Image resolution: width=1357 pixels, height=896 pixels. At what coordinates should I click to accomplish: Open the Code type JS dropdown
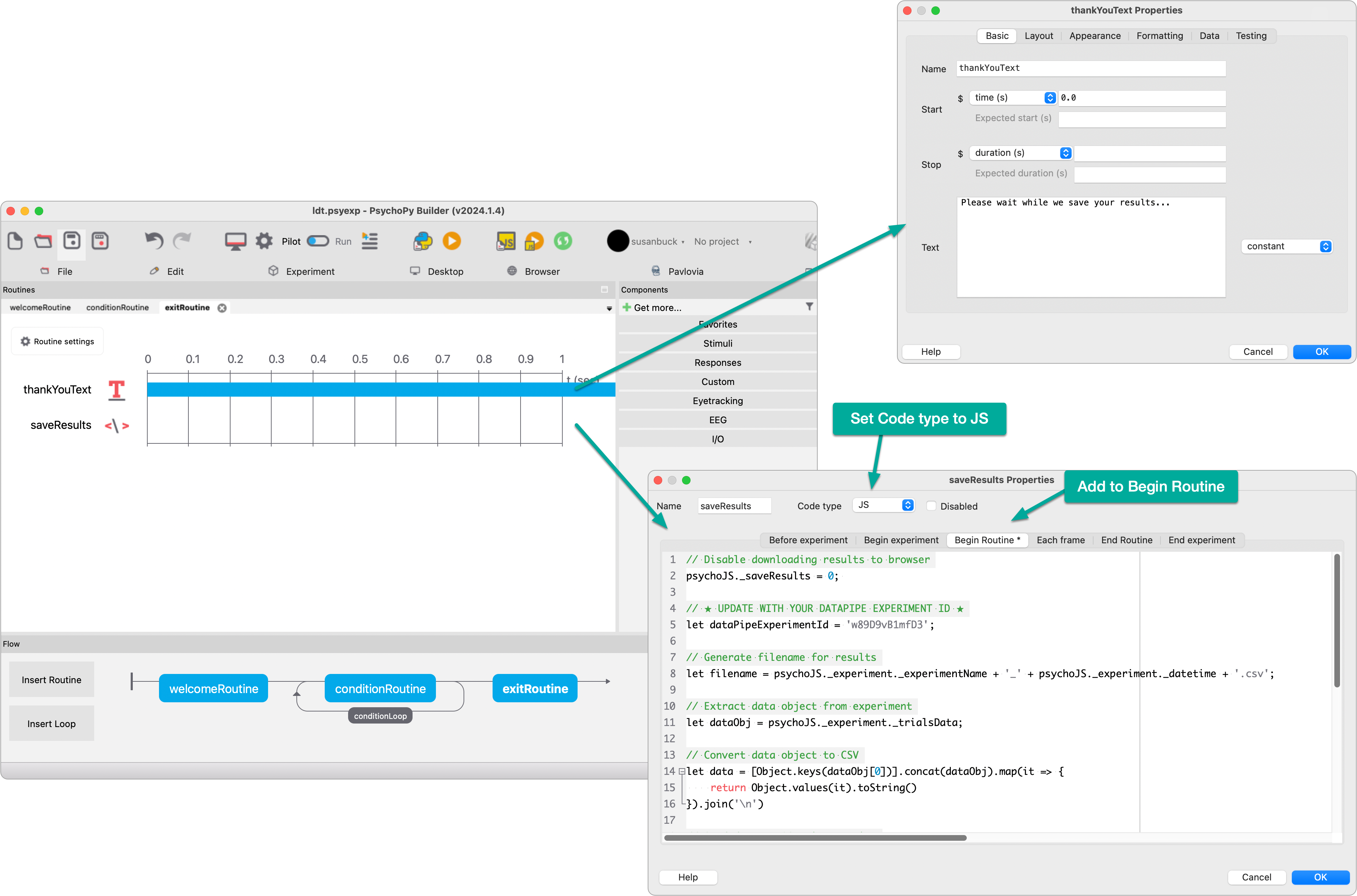point(883,505)
